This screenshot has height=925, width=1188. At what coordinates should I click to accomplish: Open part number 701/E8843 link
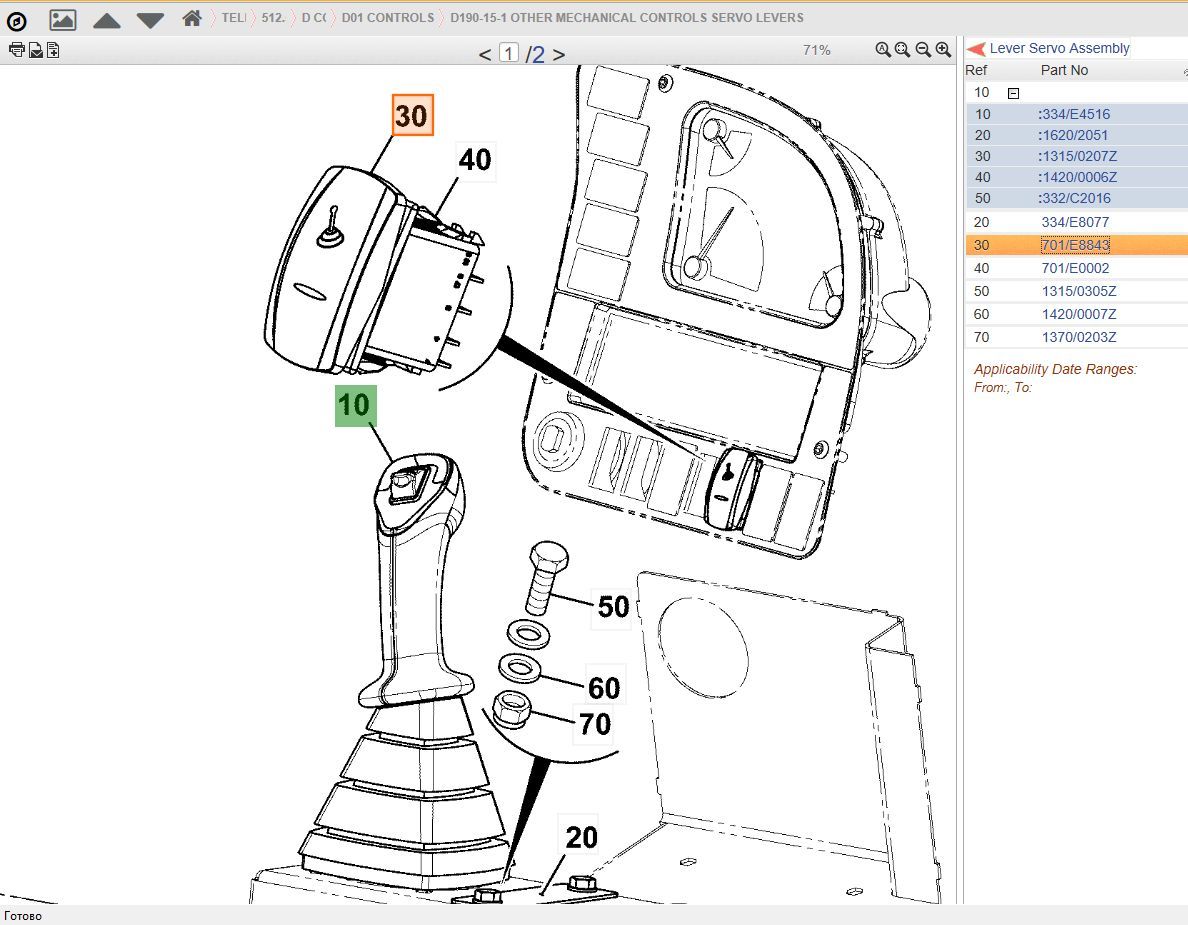tap(1075, 245)
